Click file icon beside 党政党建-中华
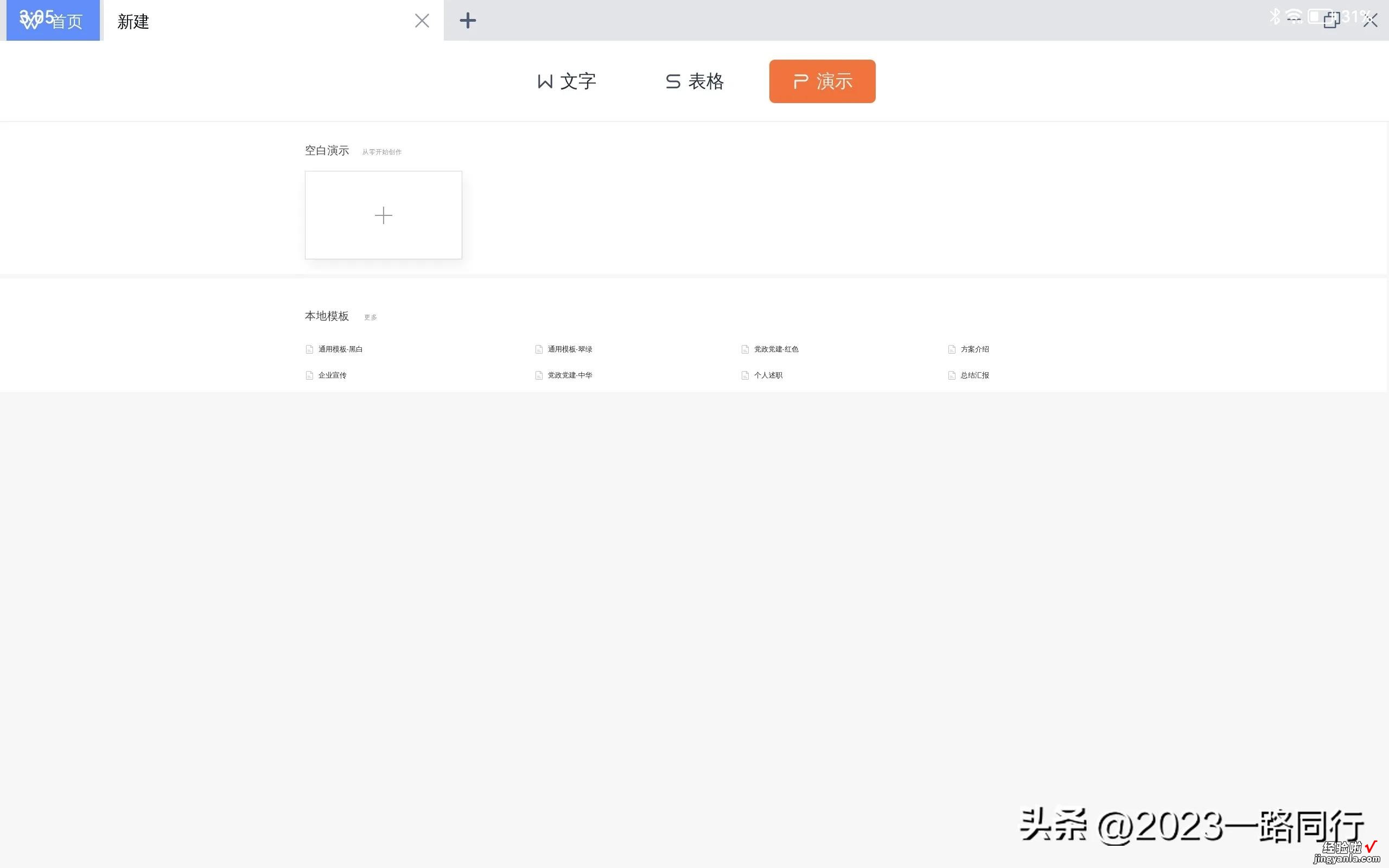Image resolution: width=1389 pixels, height=868 pixels. (538, 375)
